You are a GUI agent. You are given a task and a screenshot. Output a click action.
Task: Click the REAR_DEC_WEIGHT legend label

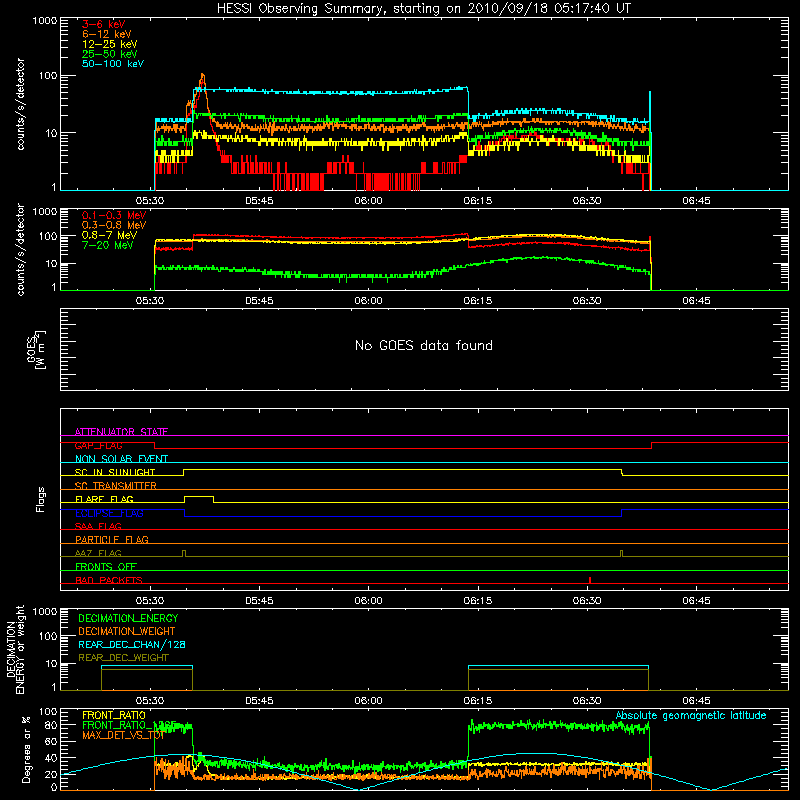(x=123, y=658)
